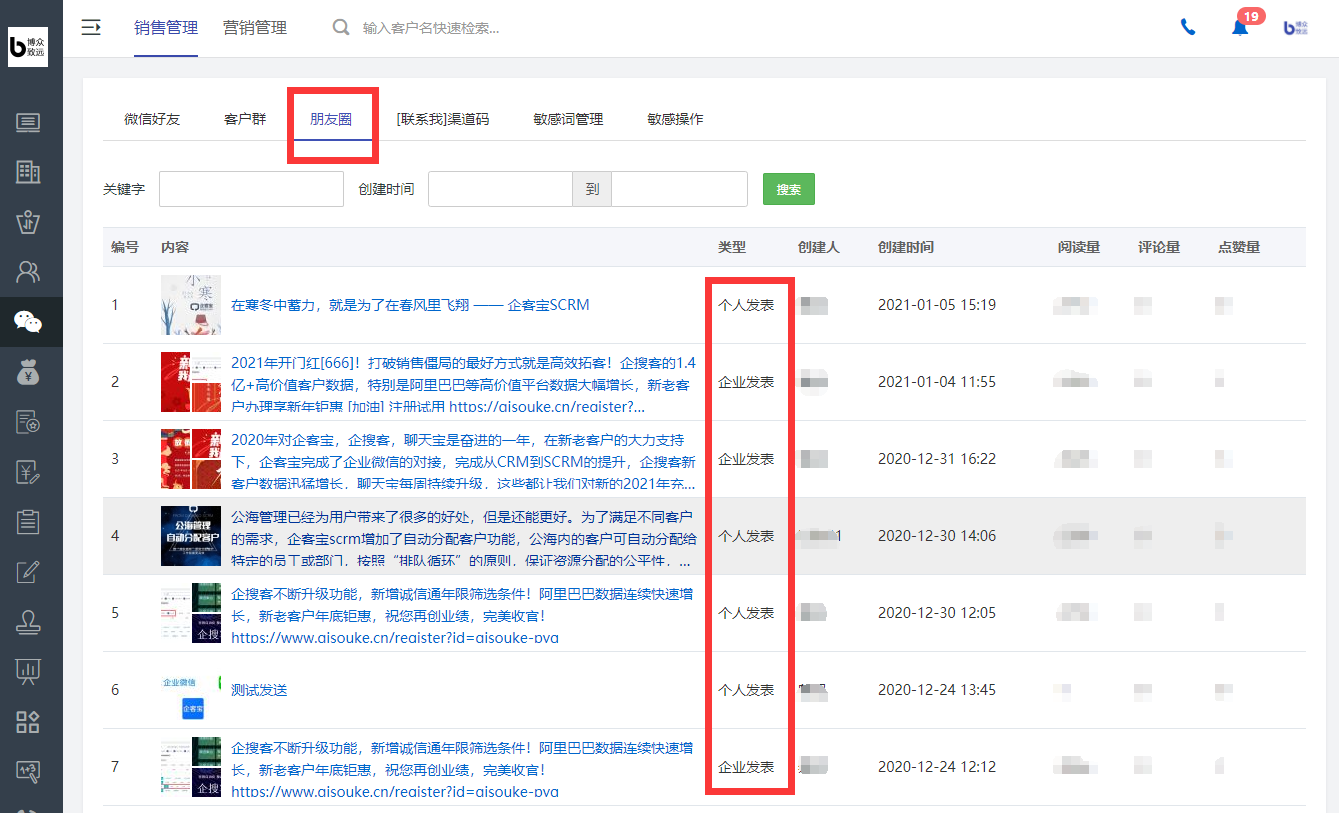This screenshot has width=1339, height=813.
Task: Click the 阅读量 column header
Action: click(x=1079, y=247)
